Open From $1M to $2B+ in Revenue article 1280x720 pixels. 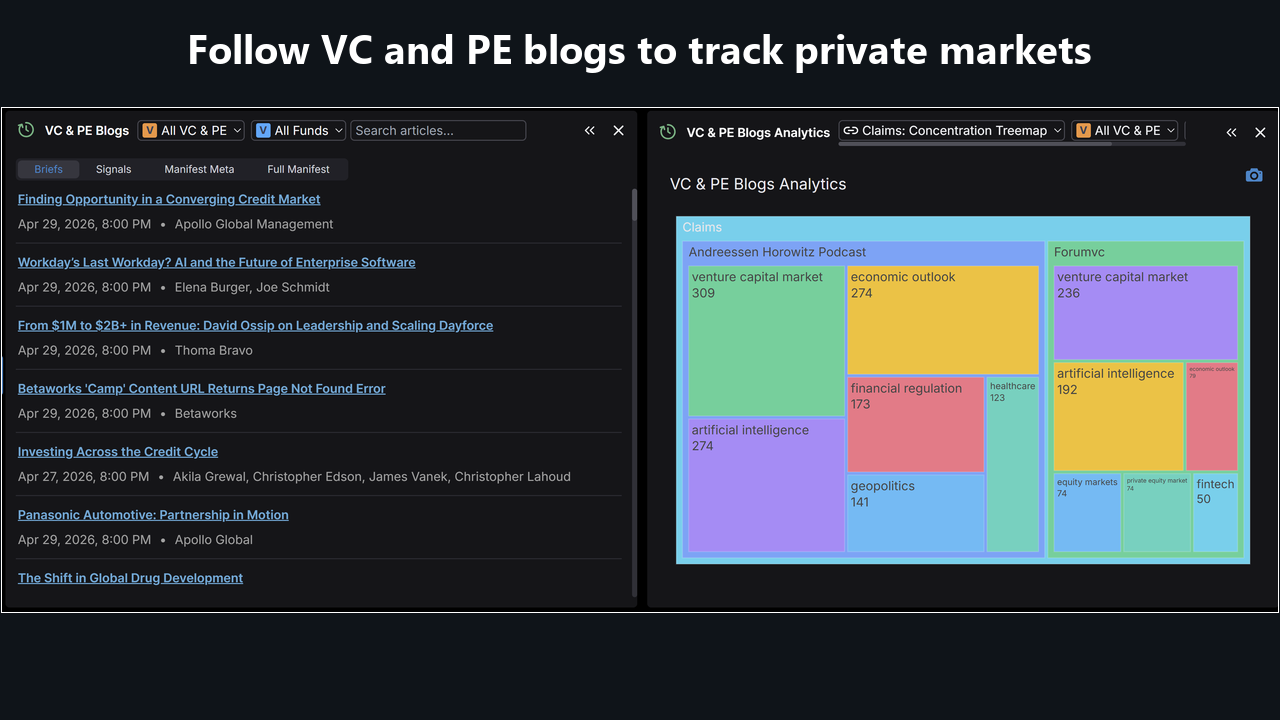[x=255, y=325]
